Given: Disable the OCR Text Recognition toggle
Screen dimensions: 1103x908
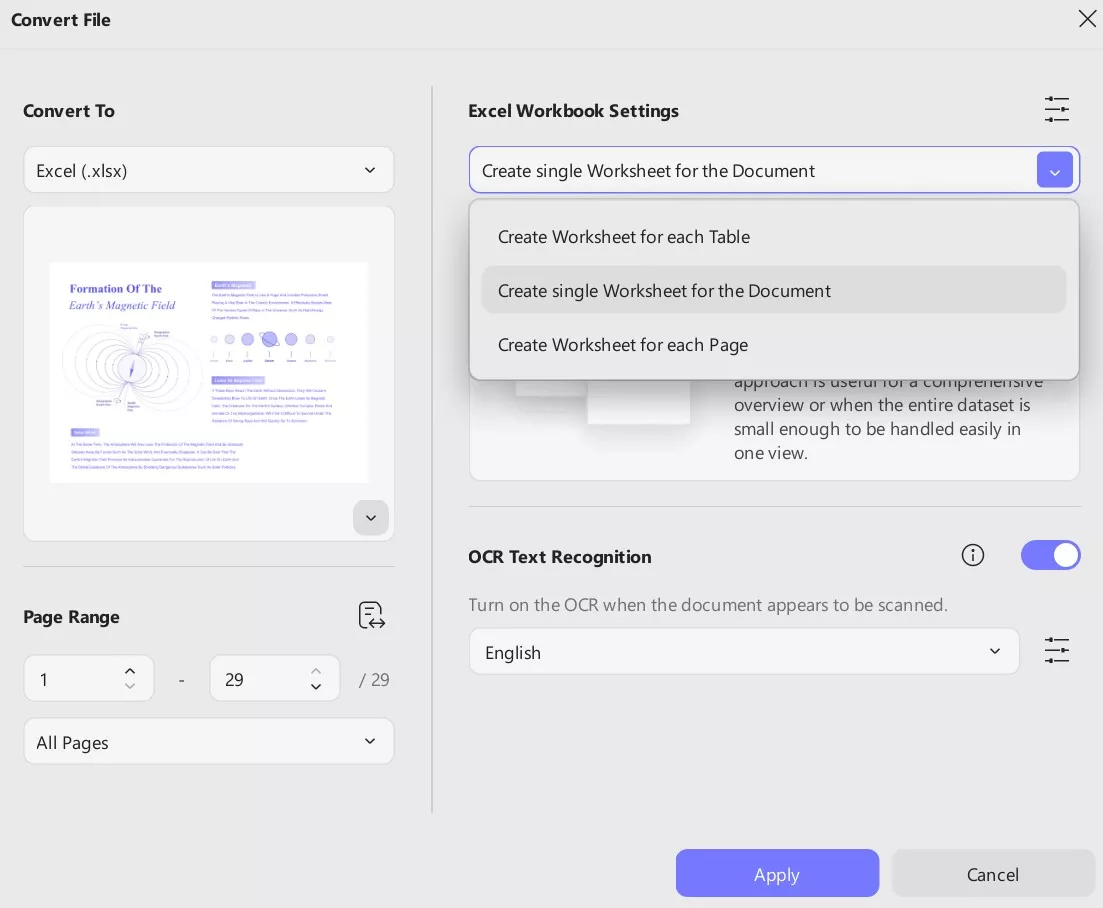Looking at the screenshot, I should (1050, 556).
